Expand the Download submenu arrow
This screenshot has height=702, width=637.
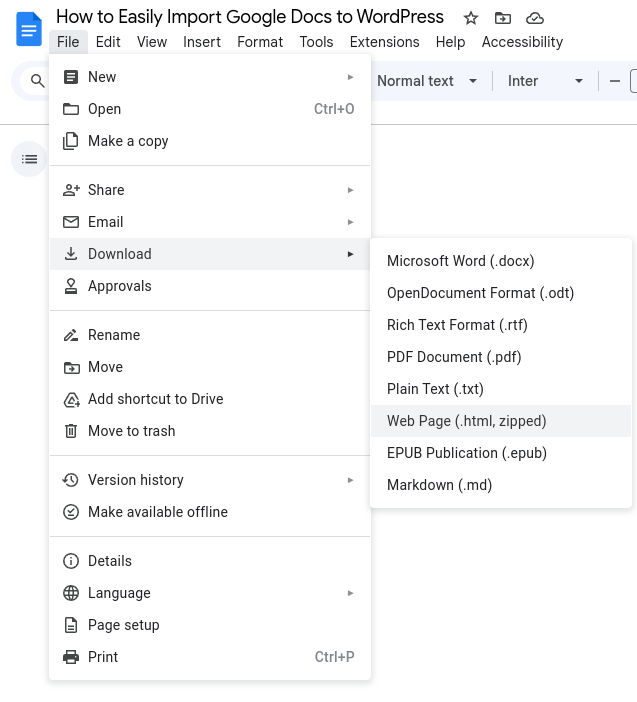click(x=351, y=254)
